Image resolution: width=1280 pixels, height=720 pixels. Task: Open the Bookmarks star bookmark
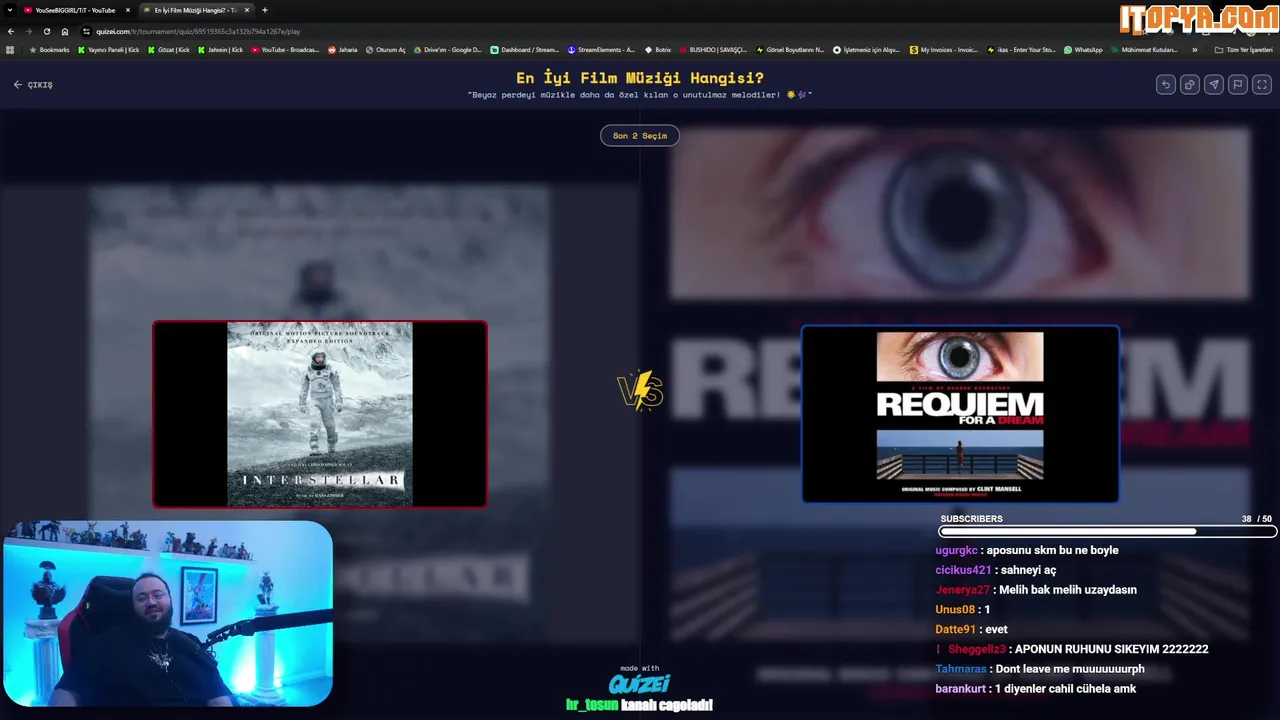click(49, 49)
